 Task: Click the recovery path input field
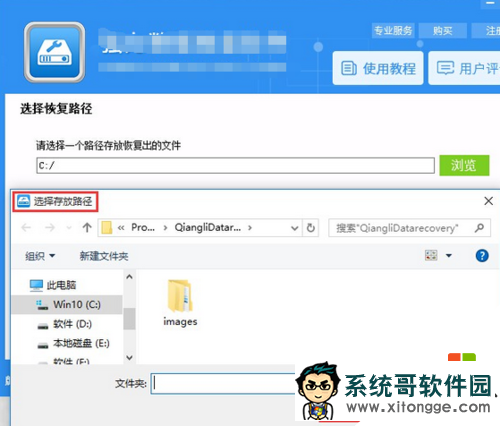(235, 165)
